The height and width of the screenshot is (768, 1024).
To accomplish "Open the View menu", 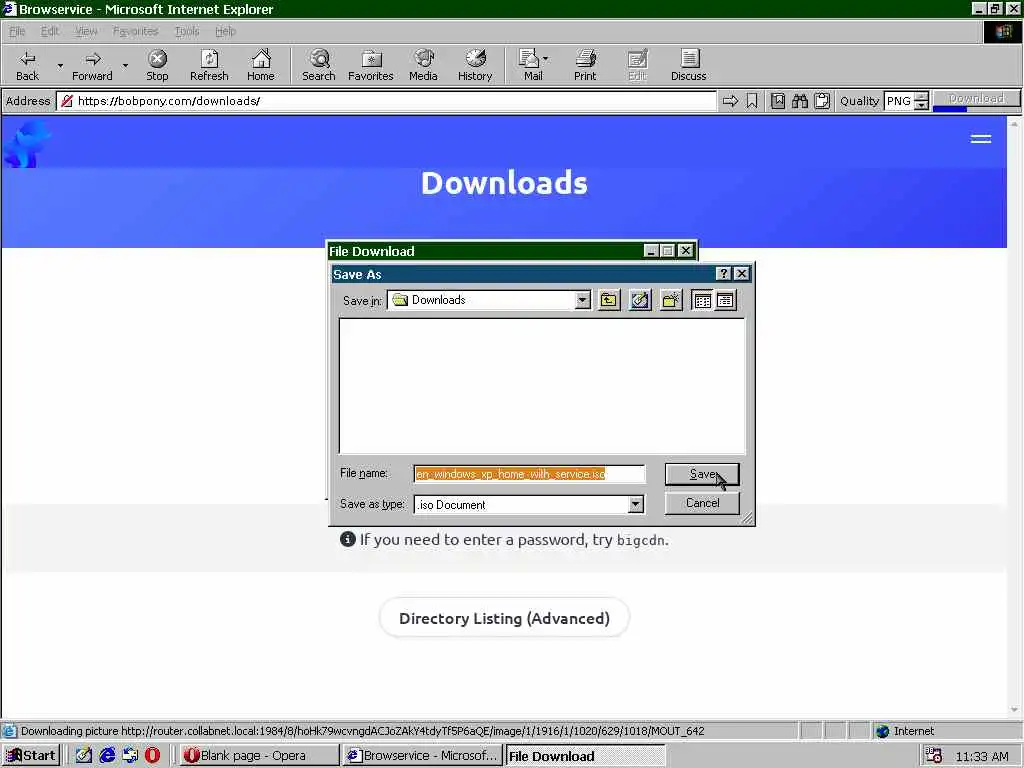I will tap(86, 31).
